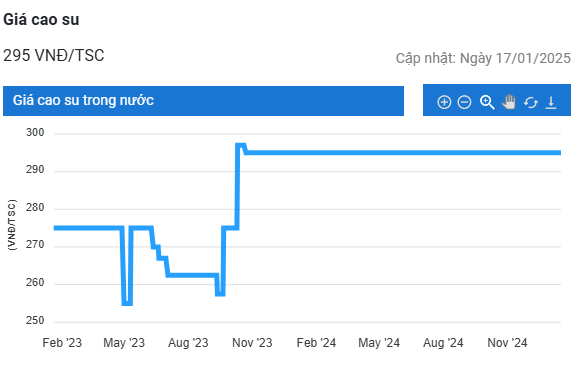Click the zoom out minus icon
Viewport: 579px width, 372px height.
tap(464, 102)
